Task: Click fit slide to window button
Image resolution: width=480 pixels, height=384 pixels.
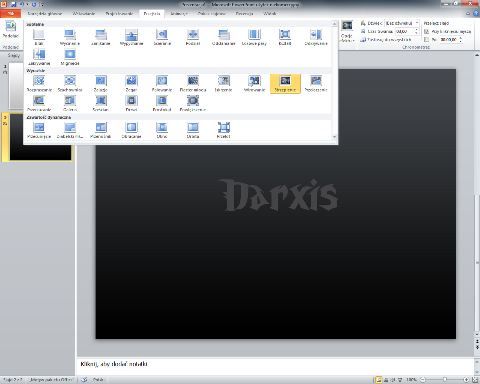Action: (x=475, y=379)
